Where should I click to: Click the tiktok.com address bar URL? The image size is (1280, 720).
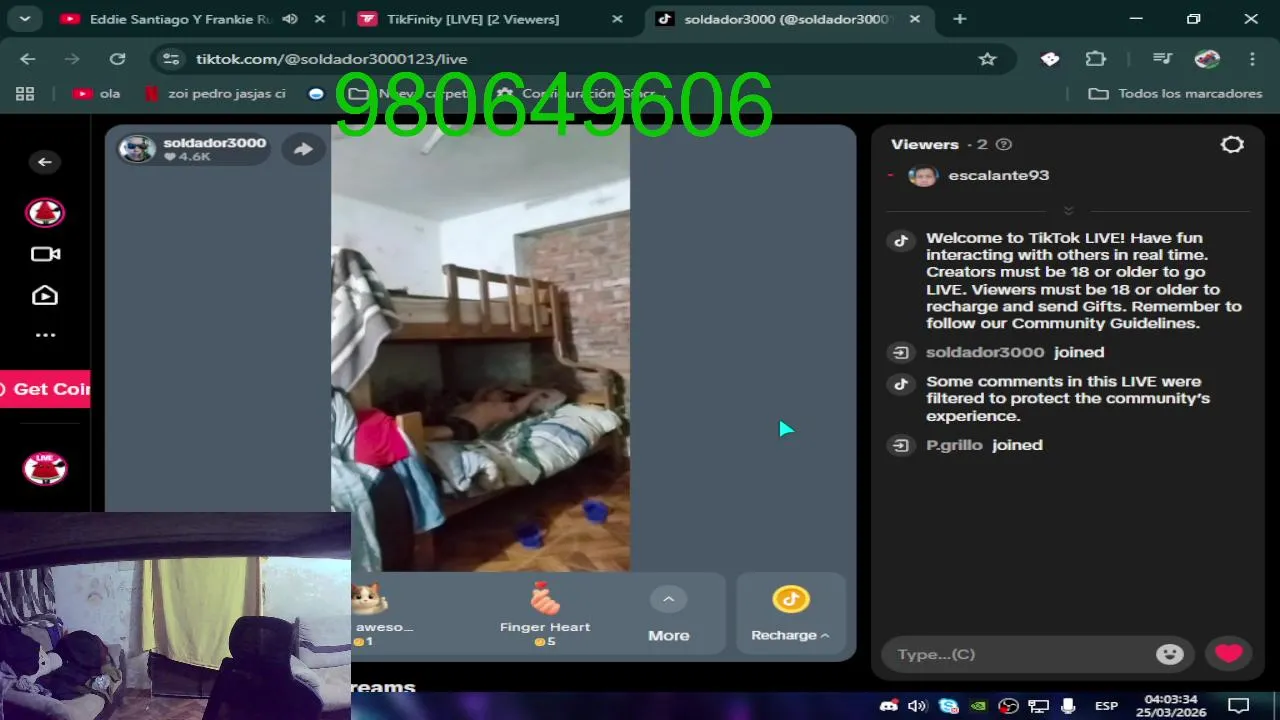click(331, 59)
